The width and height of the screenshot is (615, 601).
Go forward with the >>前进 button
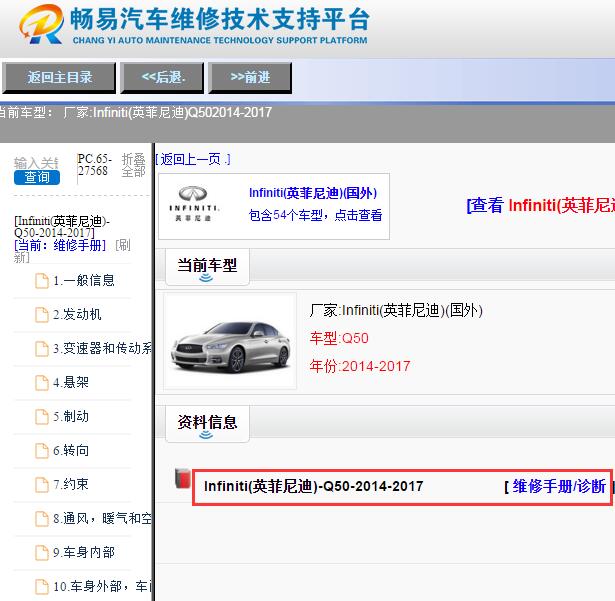coord(250,77)
